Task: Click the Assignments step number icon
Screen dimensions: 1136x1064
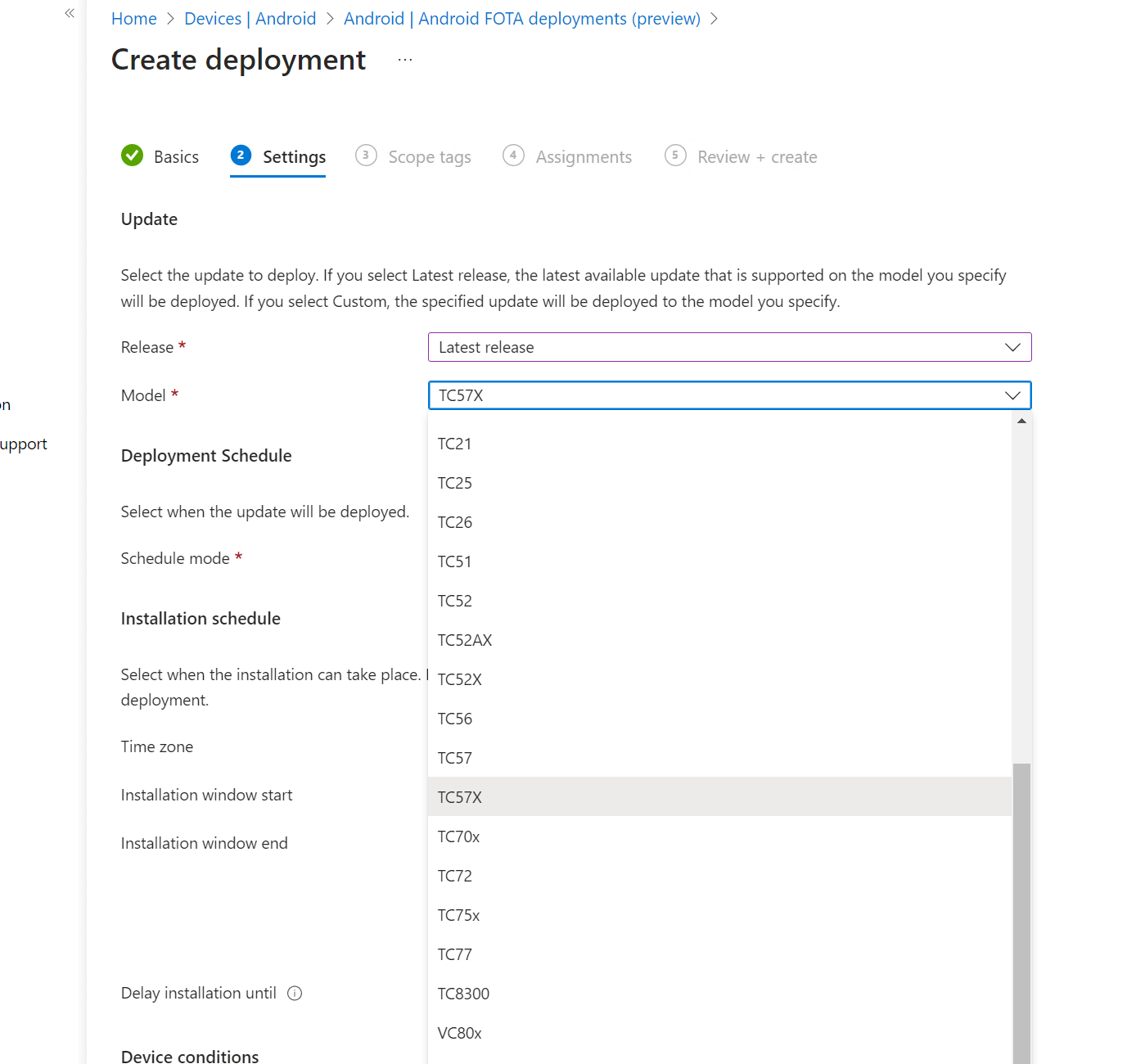Action: [513, 156]
